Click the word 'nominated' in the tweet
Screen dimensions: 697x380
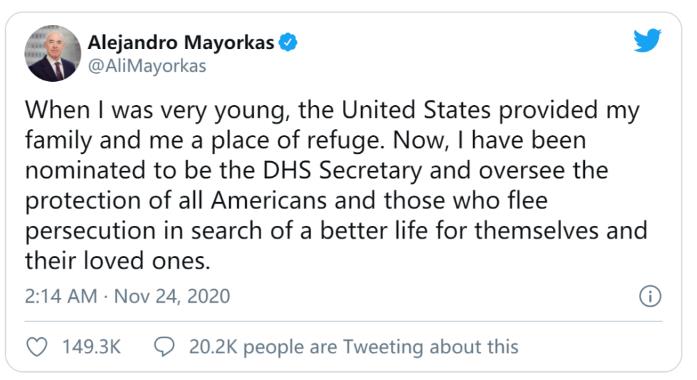click(x=85, y=171)
